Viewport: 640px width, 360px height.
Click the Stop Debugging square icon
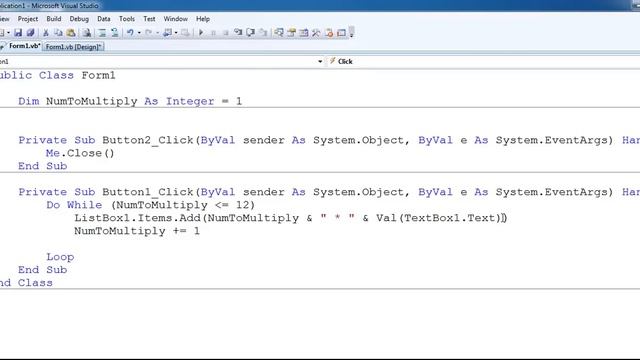(x=226, y=33)
